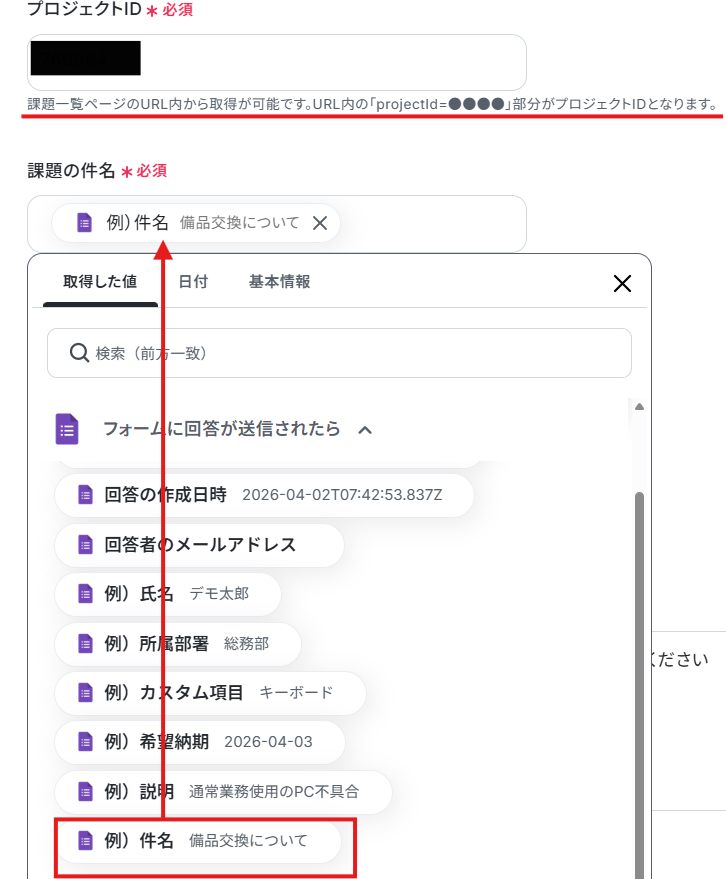
Task: Click the 課題の件名 field label
Action: 71,170
